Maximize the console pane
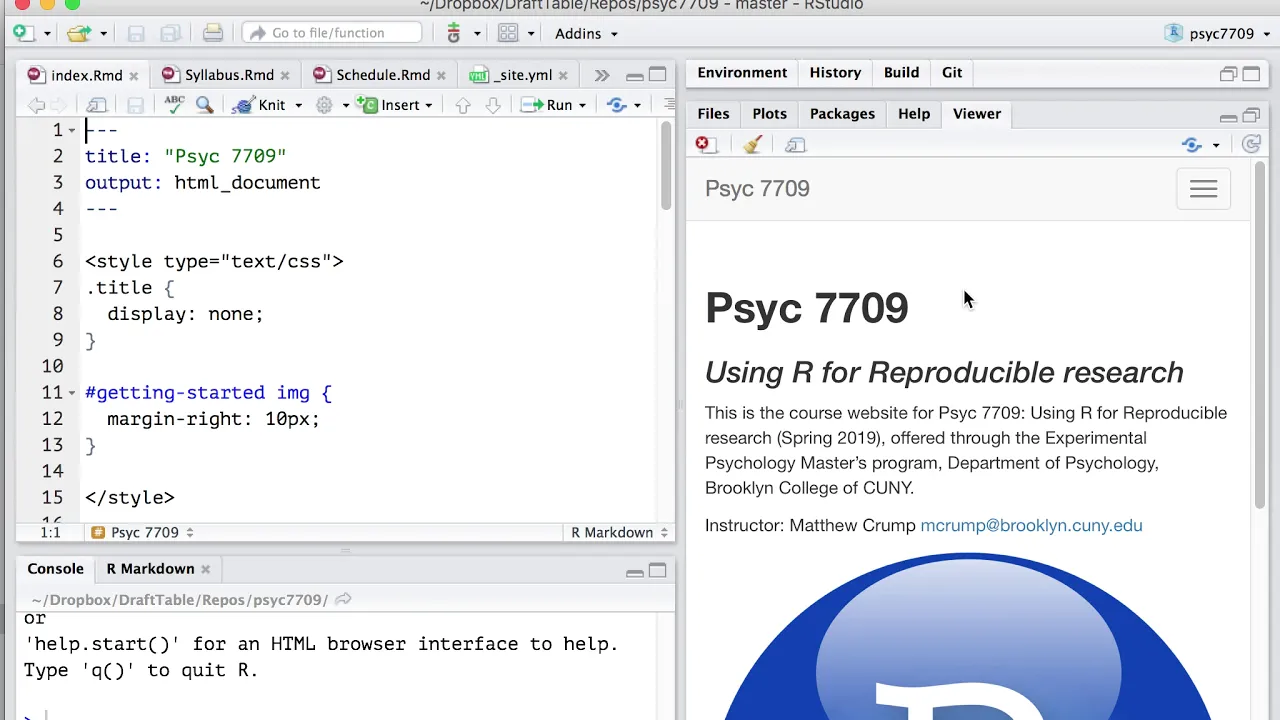 point(657,570)
